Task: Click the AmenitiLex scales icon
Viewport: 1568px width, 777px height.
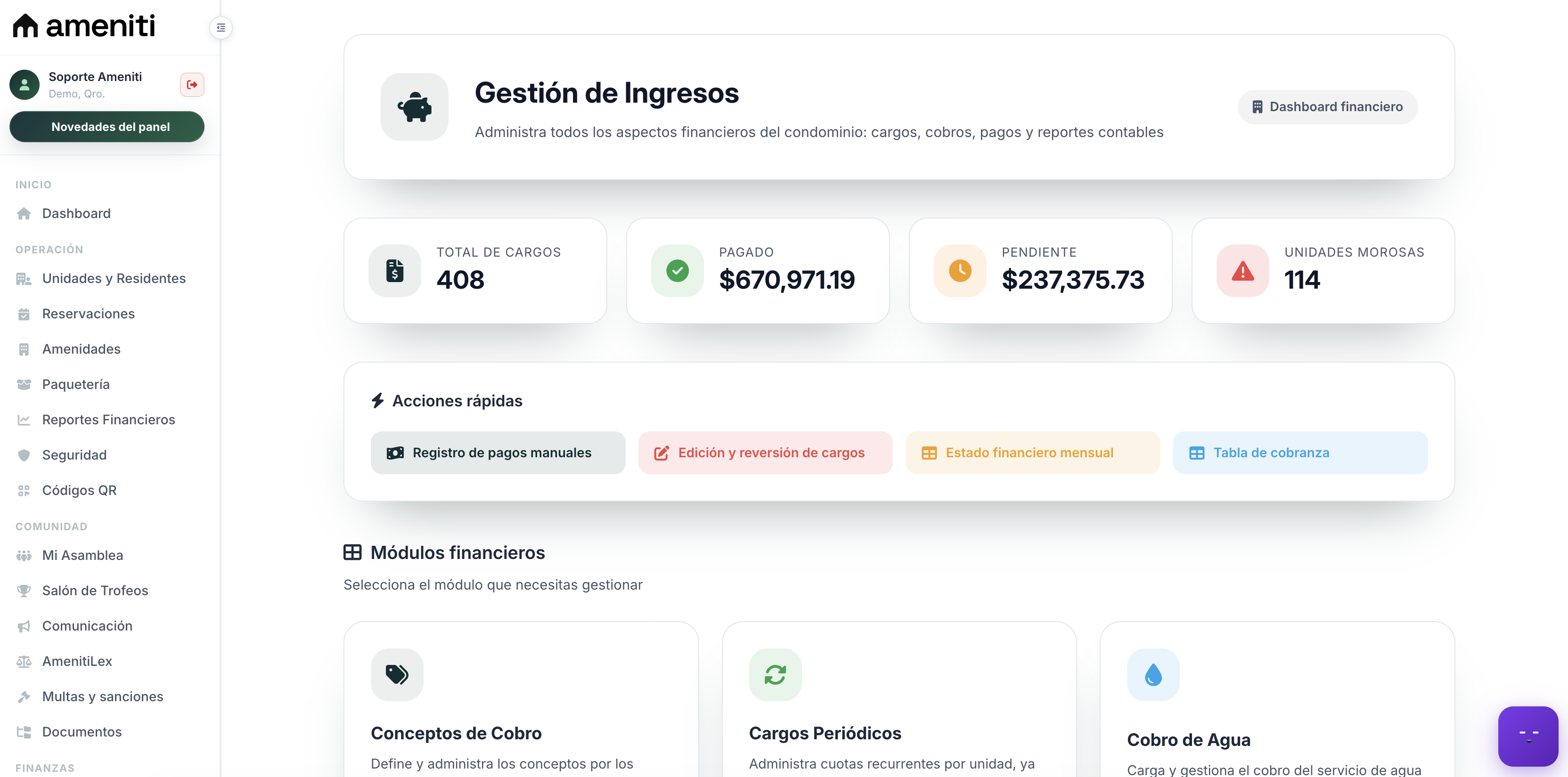Action: [24, 662]
